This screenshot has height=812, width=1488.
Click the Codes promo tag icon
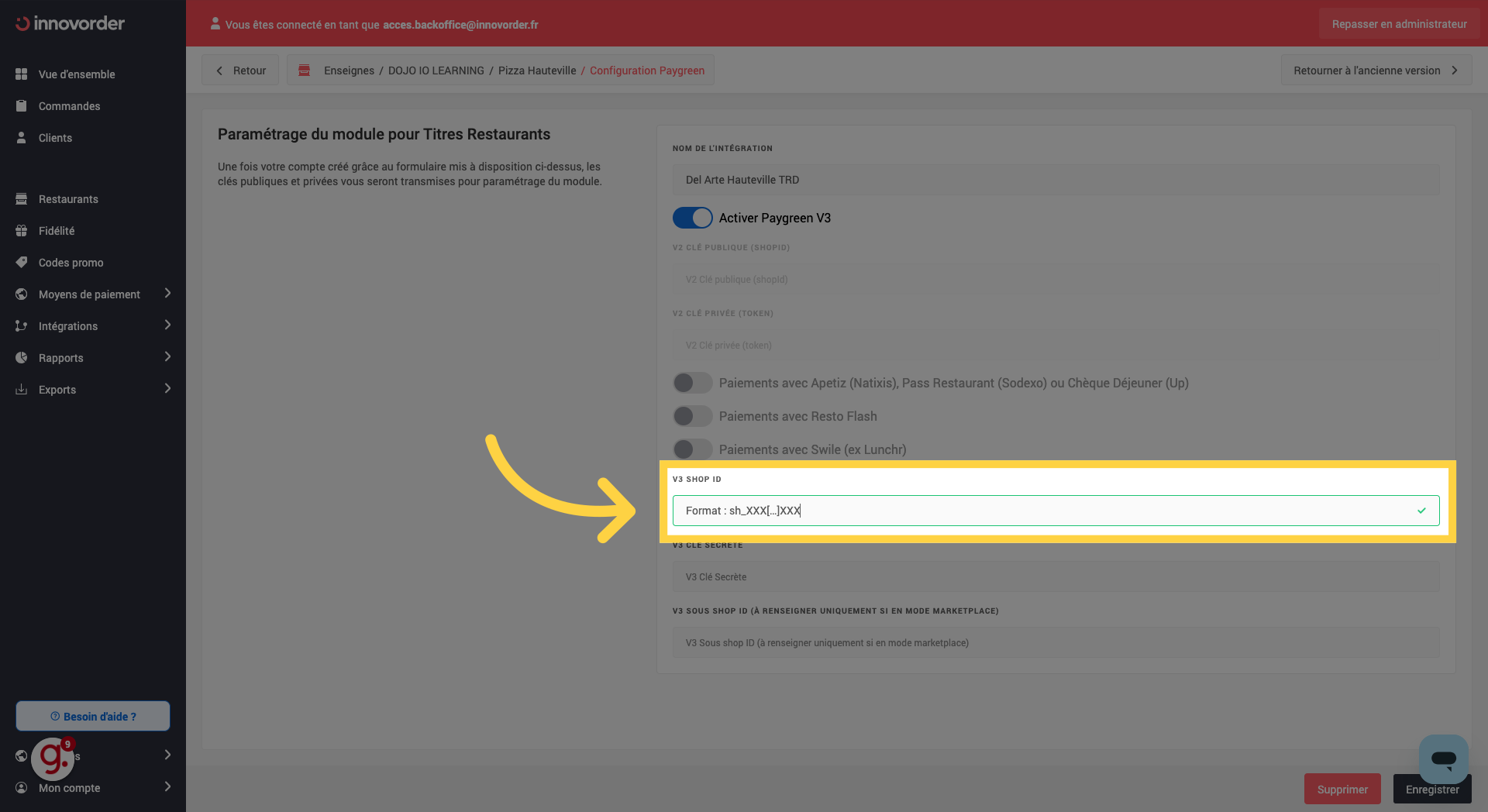click(22, 263)
